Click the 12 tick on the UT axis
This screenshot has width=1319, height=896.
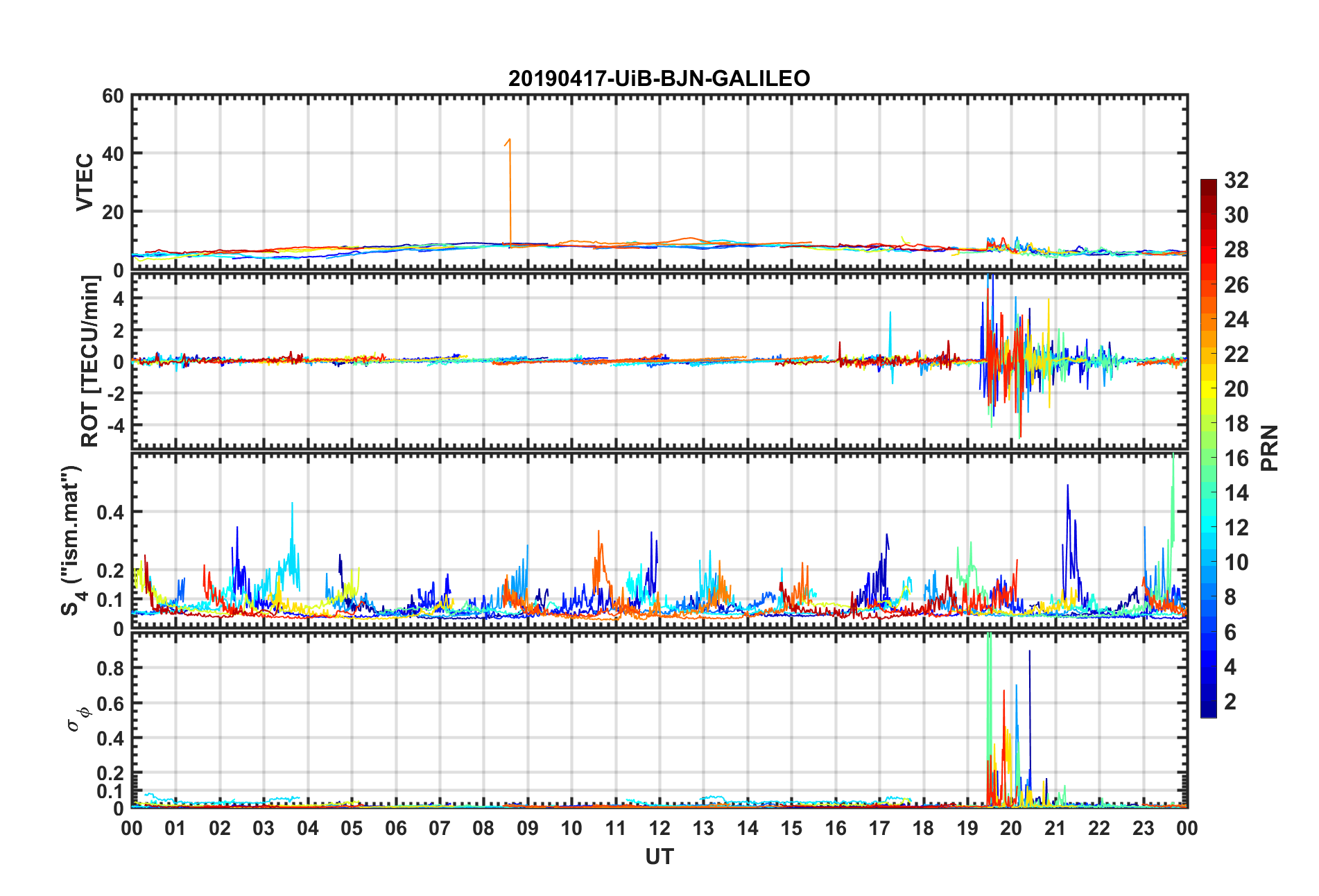tap(659, 828)
